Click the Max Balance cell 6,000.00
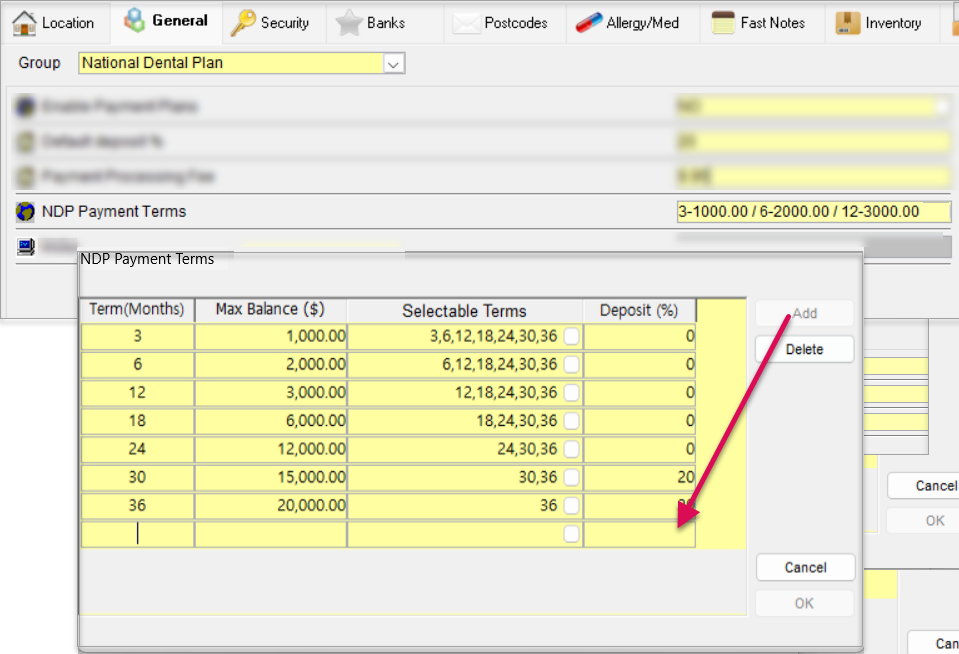The height and width of the screenshot is (654, 959). point(270,421)
